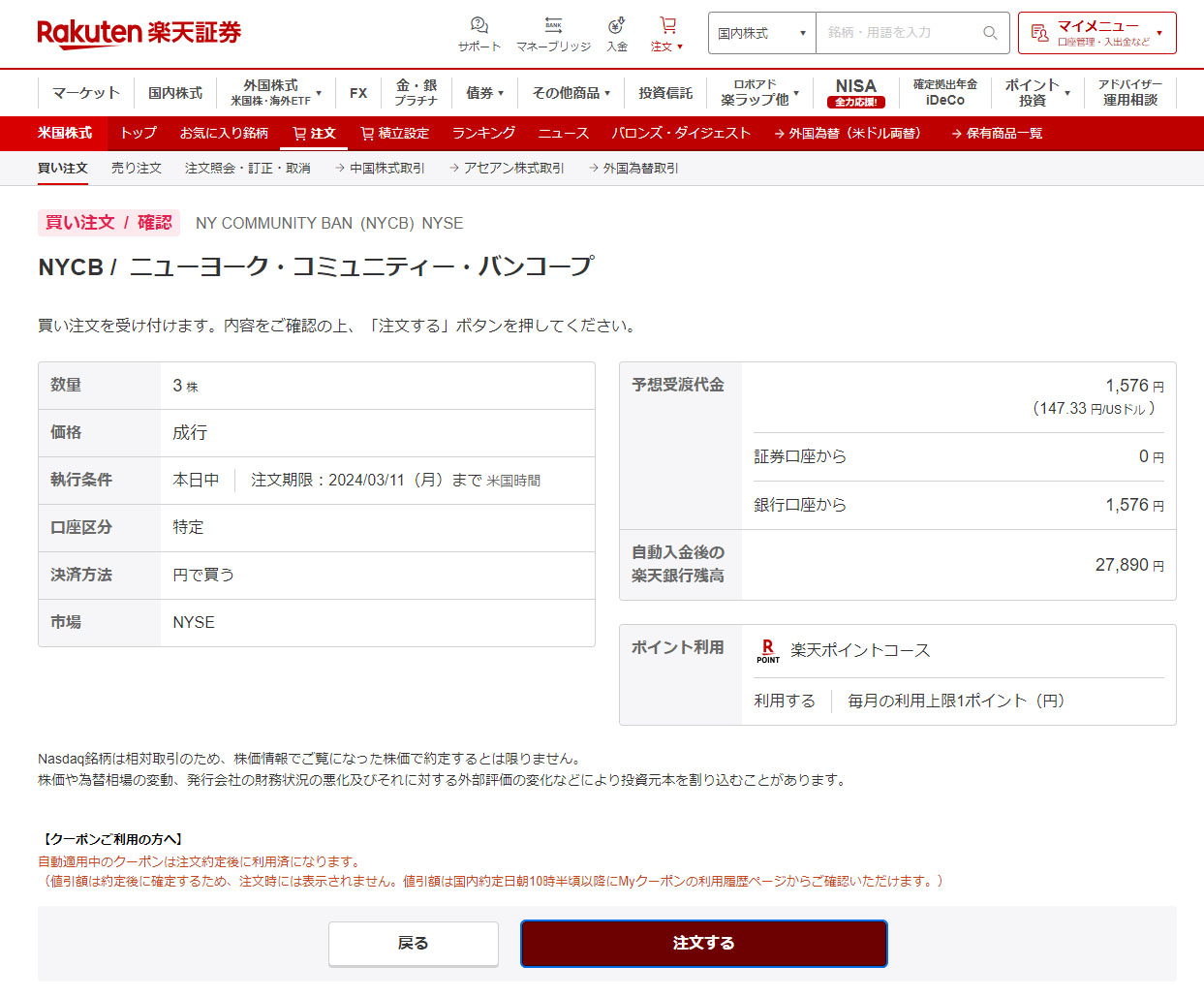Follow the 保有商品一覧 link
The width and height of the screenshot is (1204, 998).
point(997,134)
